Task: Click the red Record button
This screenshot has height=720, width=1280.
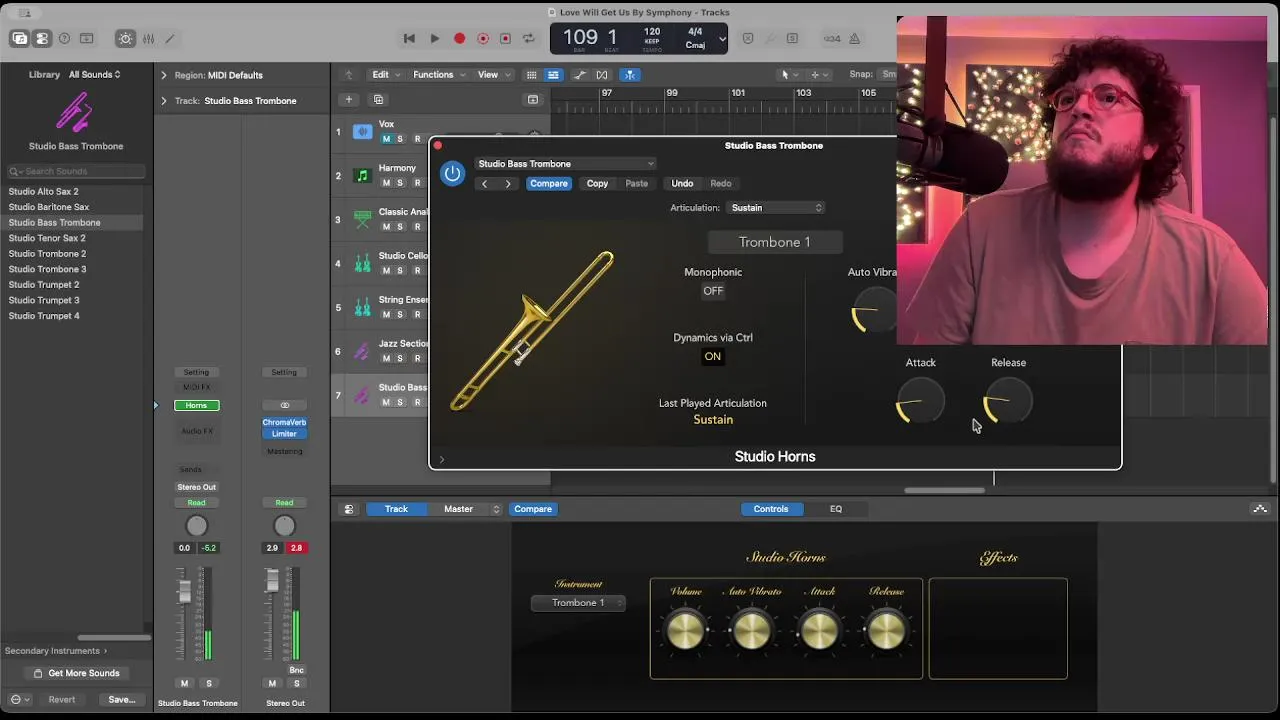Action: 459,39
